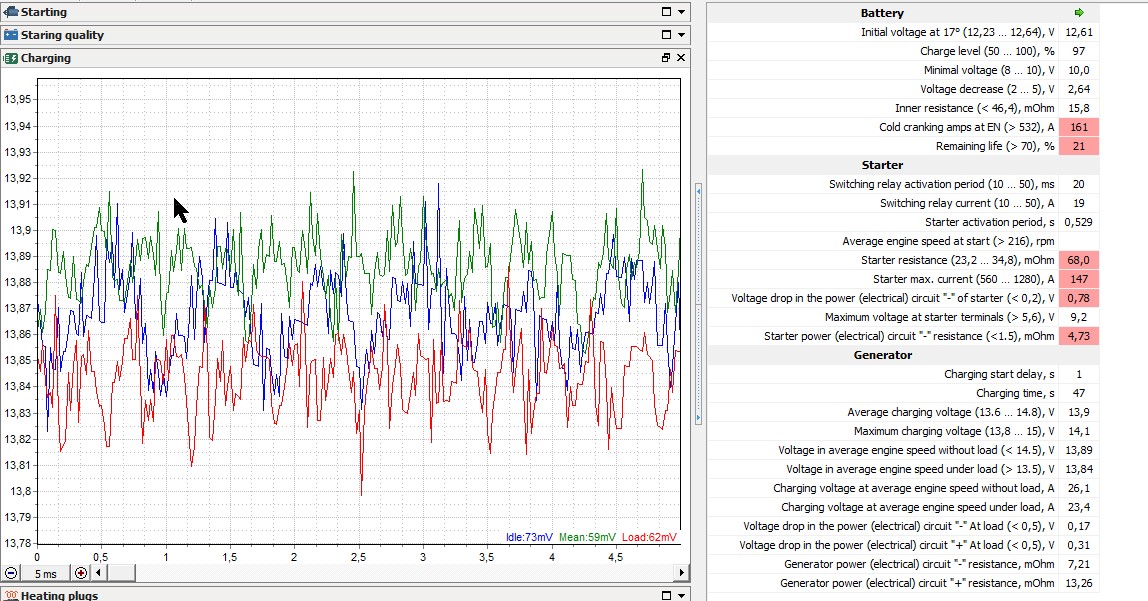1148x601 pixels.
Task: Click the Load:62mV legend label
Action: click(x=649, y=537)
